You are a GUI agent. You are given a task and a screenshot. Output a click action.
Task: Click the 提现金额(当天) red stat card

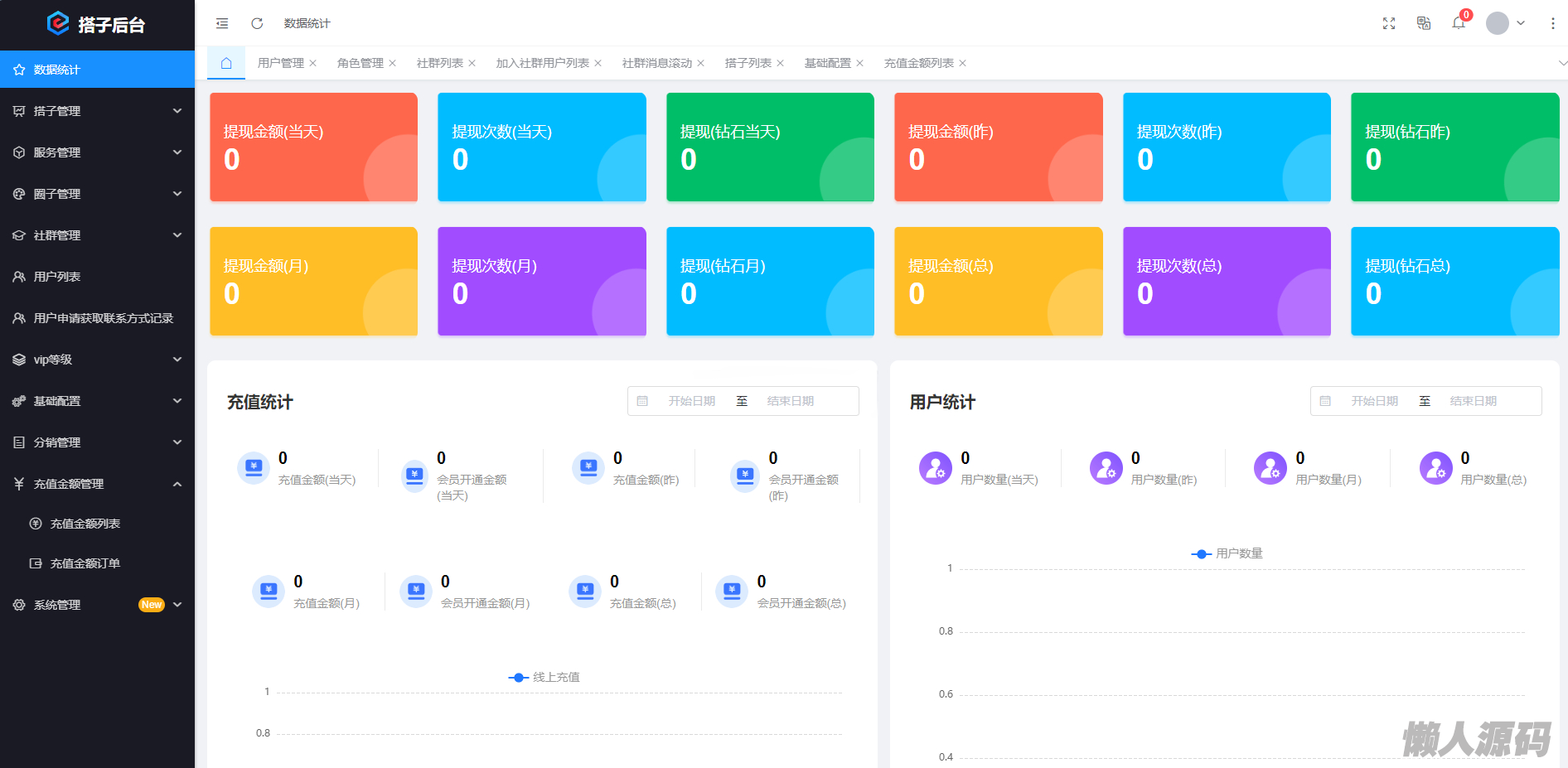tap(313, 147)
